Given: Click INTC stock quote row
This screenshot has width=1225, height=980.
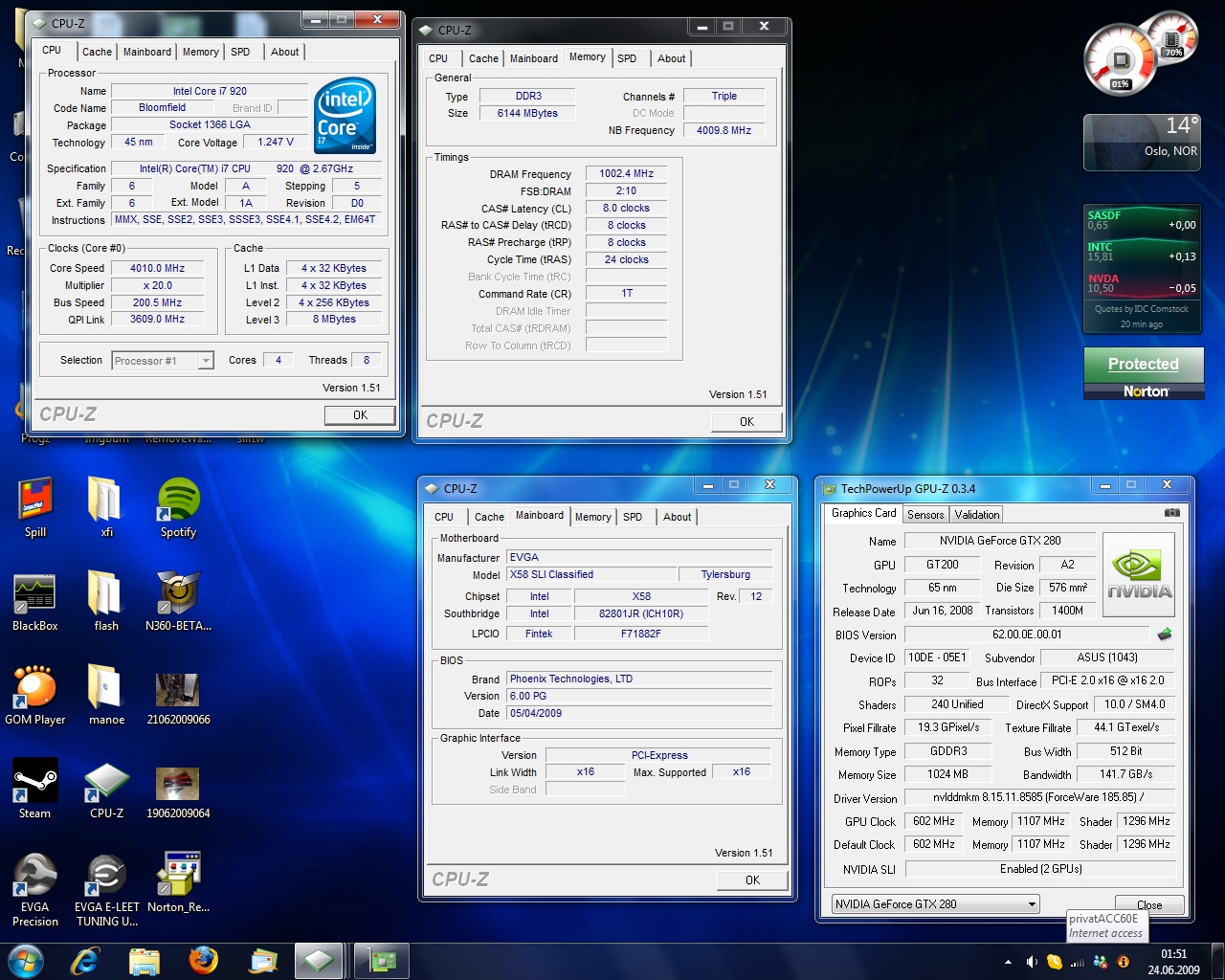Looking at the screenshot, I should 1141,252.
